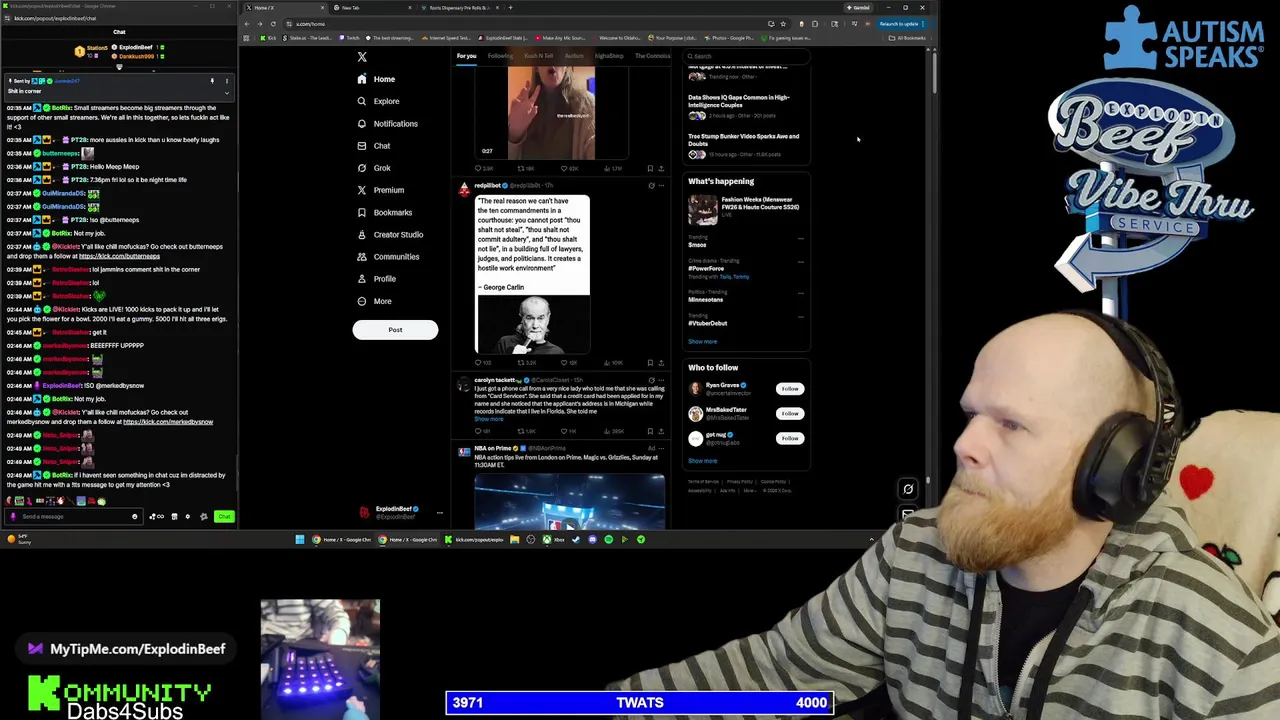Click the blue Post button

(x=395, y=329)
